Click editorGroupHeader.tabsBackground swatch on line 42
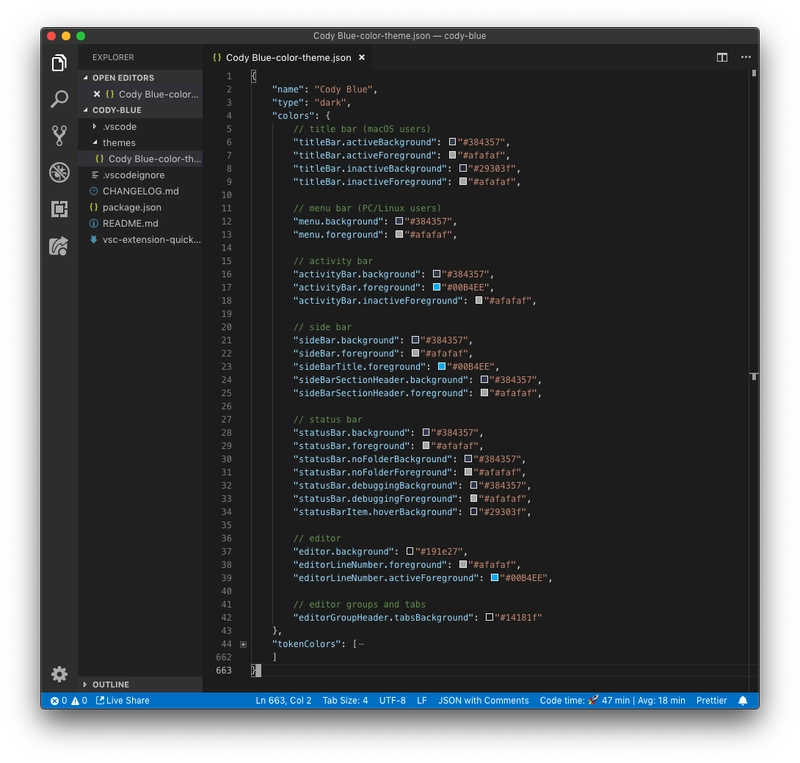The width and height of the screenshot is (800, 763). coord(489,618)
